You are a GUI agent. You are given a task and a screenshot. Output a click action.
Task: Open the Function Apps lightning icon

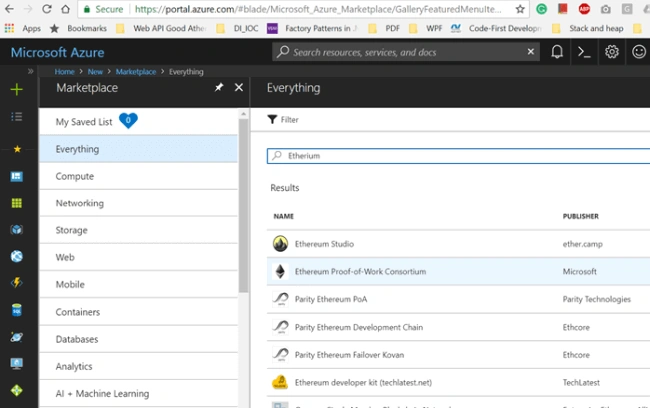tap(17, 283)
